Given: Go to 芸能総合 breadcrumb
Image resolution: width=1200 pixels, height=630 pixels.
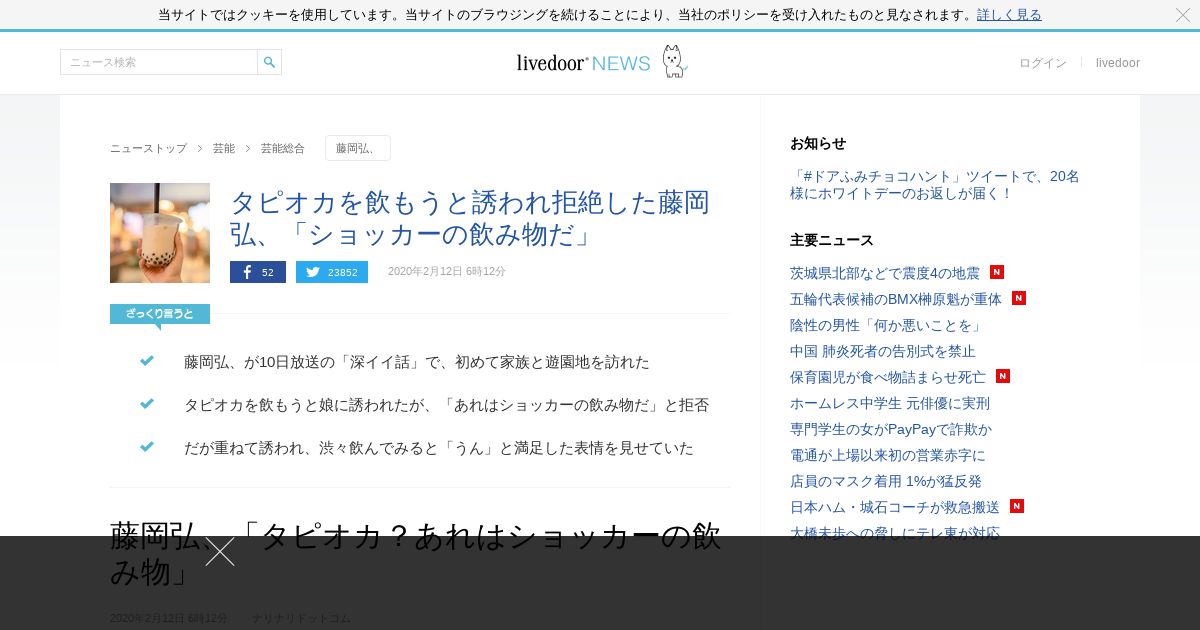Looking at the screenshot, I should click(283, 148).
